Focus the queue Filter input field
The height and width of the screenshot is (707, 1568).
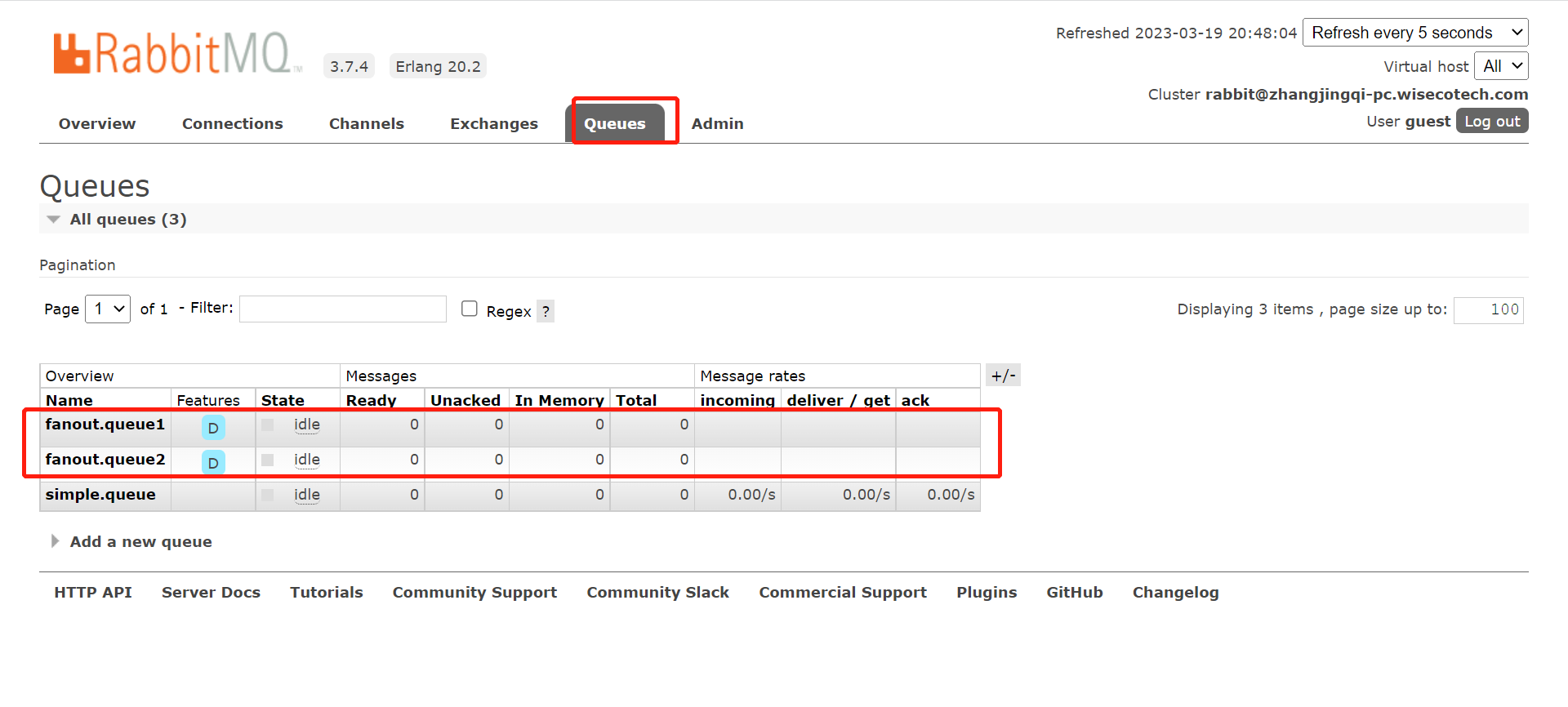tap(343, 309)
